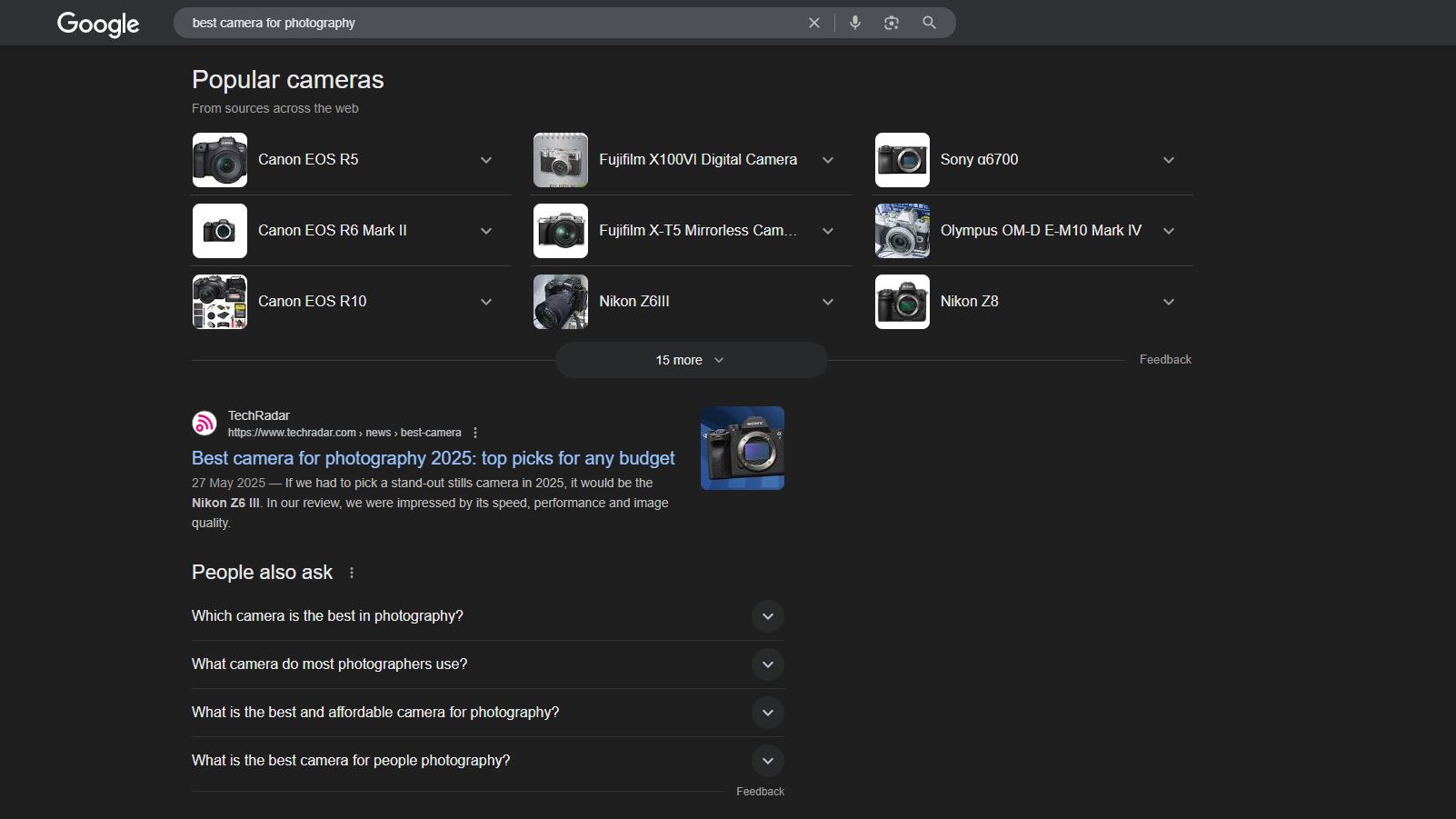Viewport: 1456px width, 819px height.
Task: Open Olympus OM-D E-M10 thumbnail image
Action: pyautogui.click(x=903, y=231)
